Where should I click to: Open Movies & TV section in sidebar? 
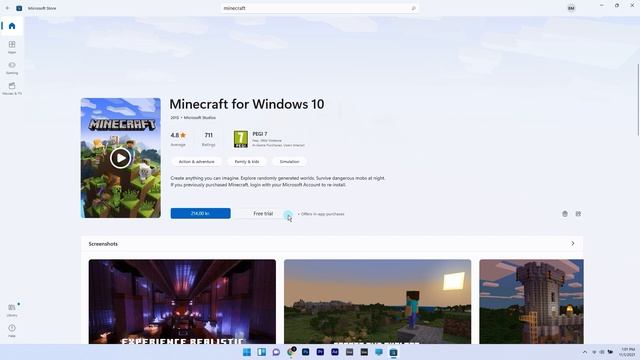(12, 88)
